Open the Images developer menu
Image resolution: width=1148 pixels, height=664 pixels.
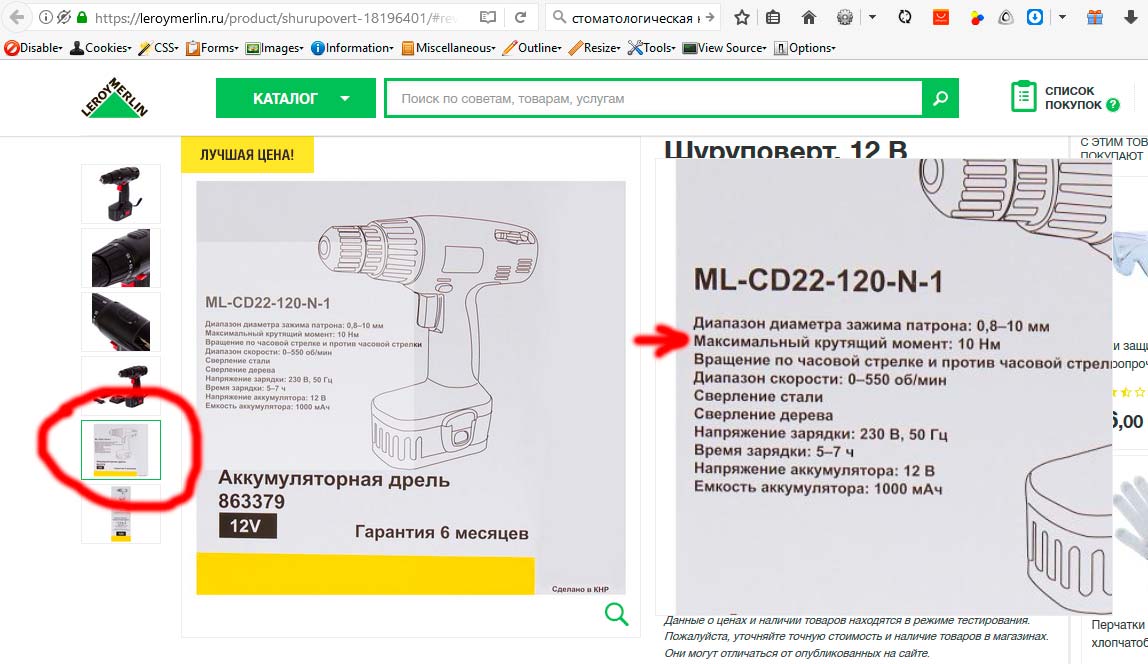(275, 48)
